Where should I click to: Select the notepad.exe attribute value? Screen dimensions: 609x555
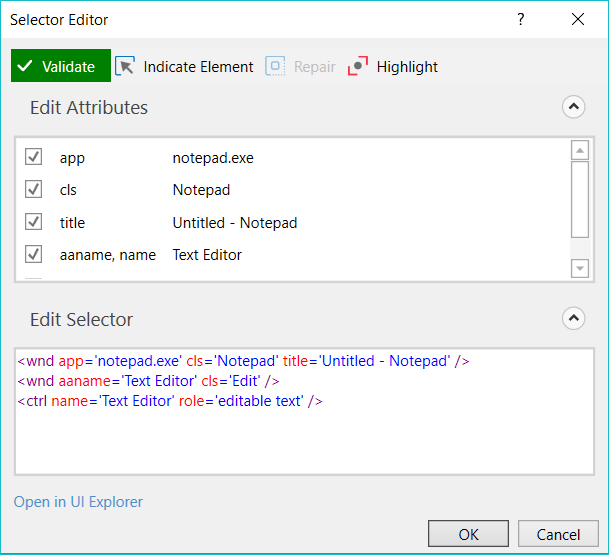(213, 158)
